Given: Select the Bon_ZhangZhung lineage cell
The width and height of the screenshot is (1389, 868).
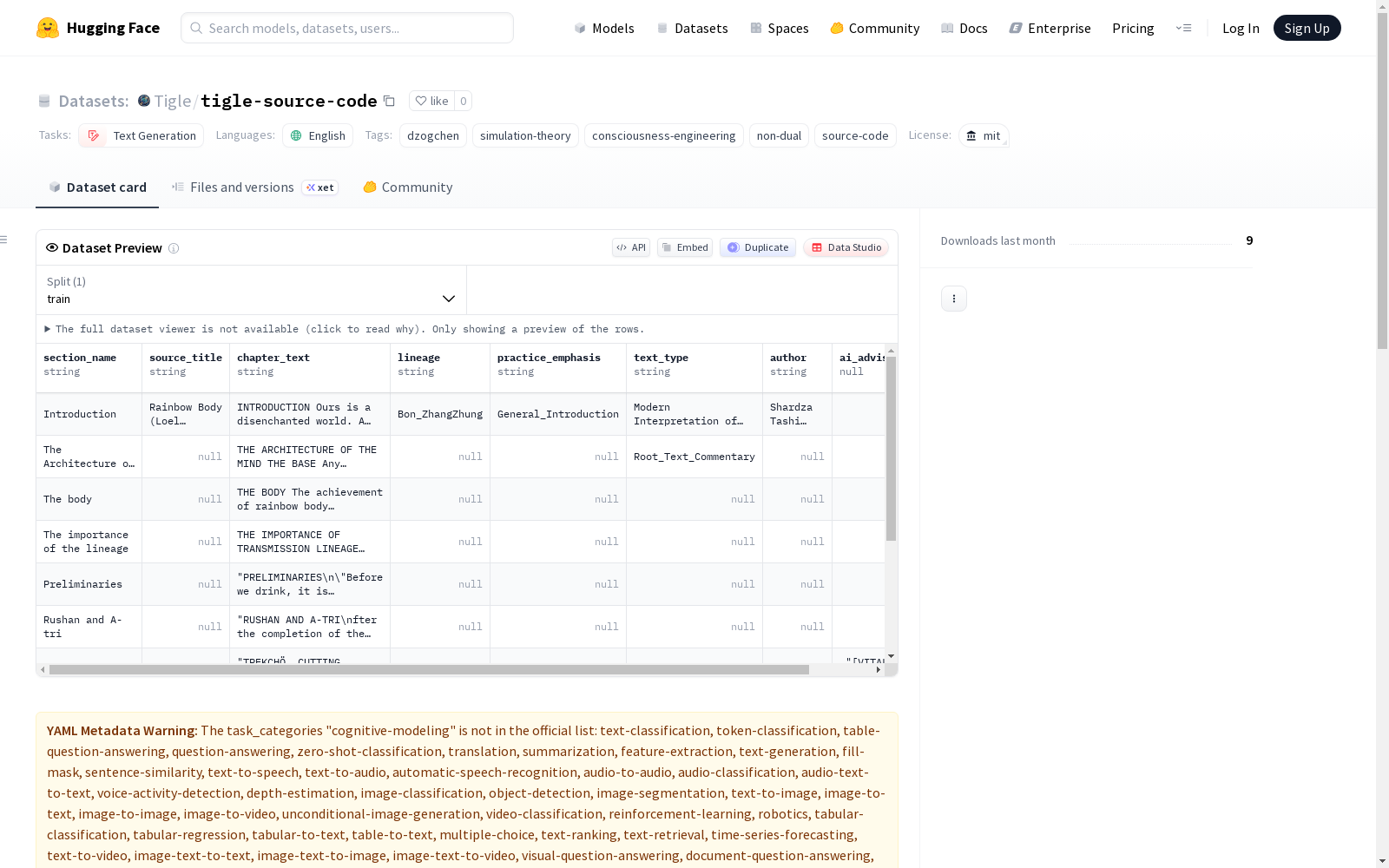Looking at the screenshot, I should (x=440, y=414).
